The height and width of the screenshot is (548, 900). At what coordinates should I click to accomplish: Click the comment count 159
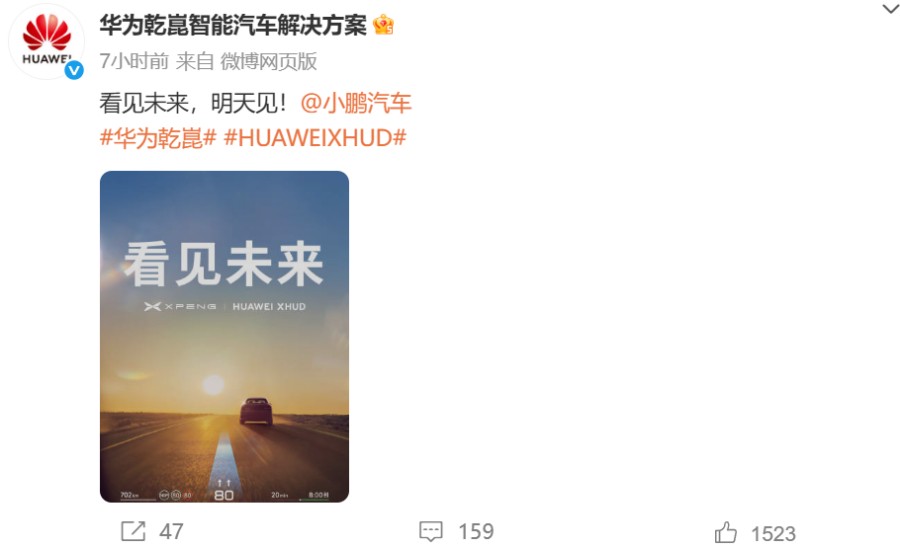(x=476, y=531)
